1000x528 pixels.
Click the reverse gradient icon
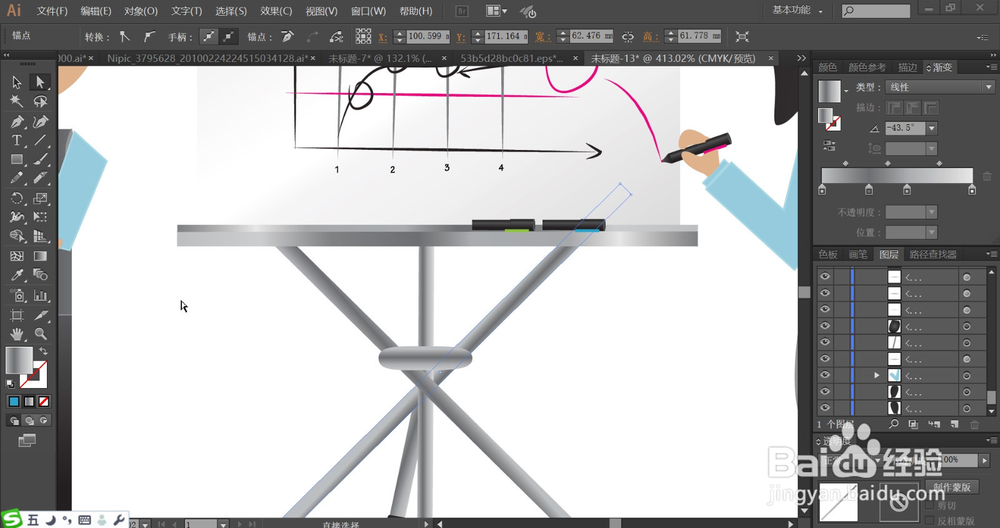pos(829,146)
